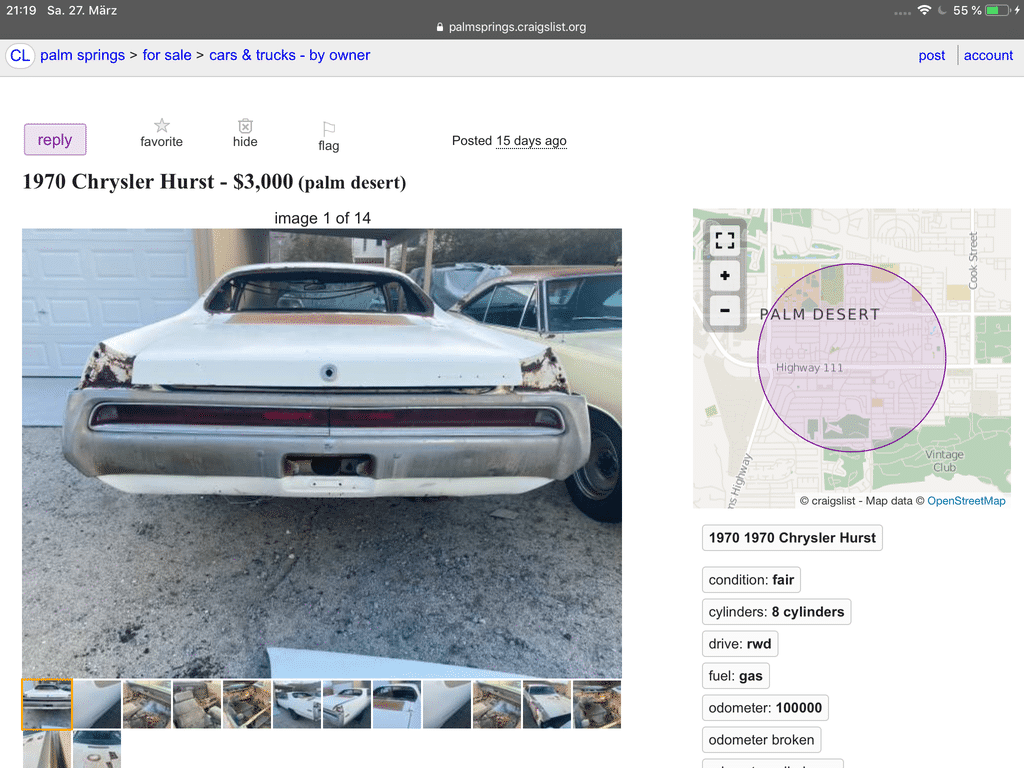Zoom out on the Palm Desert map
Screen dimensions: 1024x768
(x=724, y=310)
